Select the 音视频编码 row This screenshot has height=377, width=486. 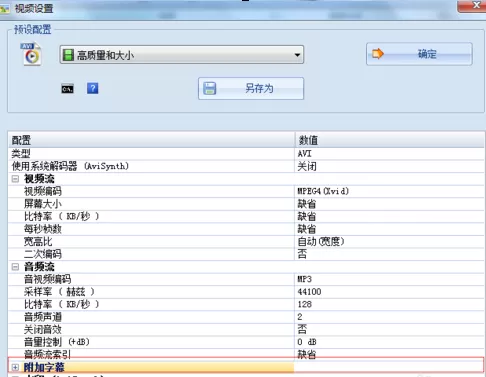(246, 279)
